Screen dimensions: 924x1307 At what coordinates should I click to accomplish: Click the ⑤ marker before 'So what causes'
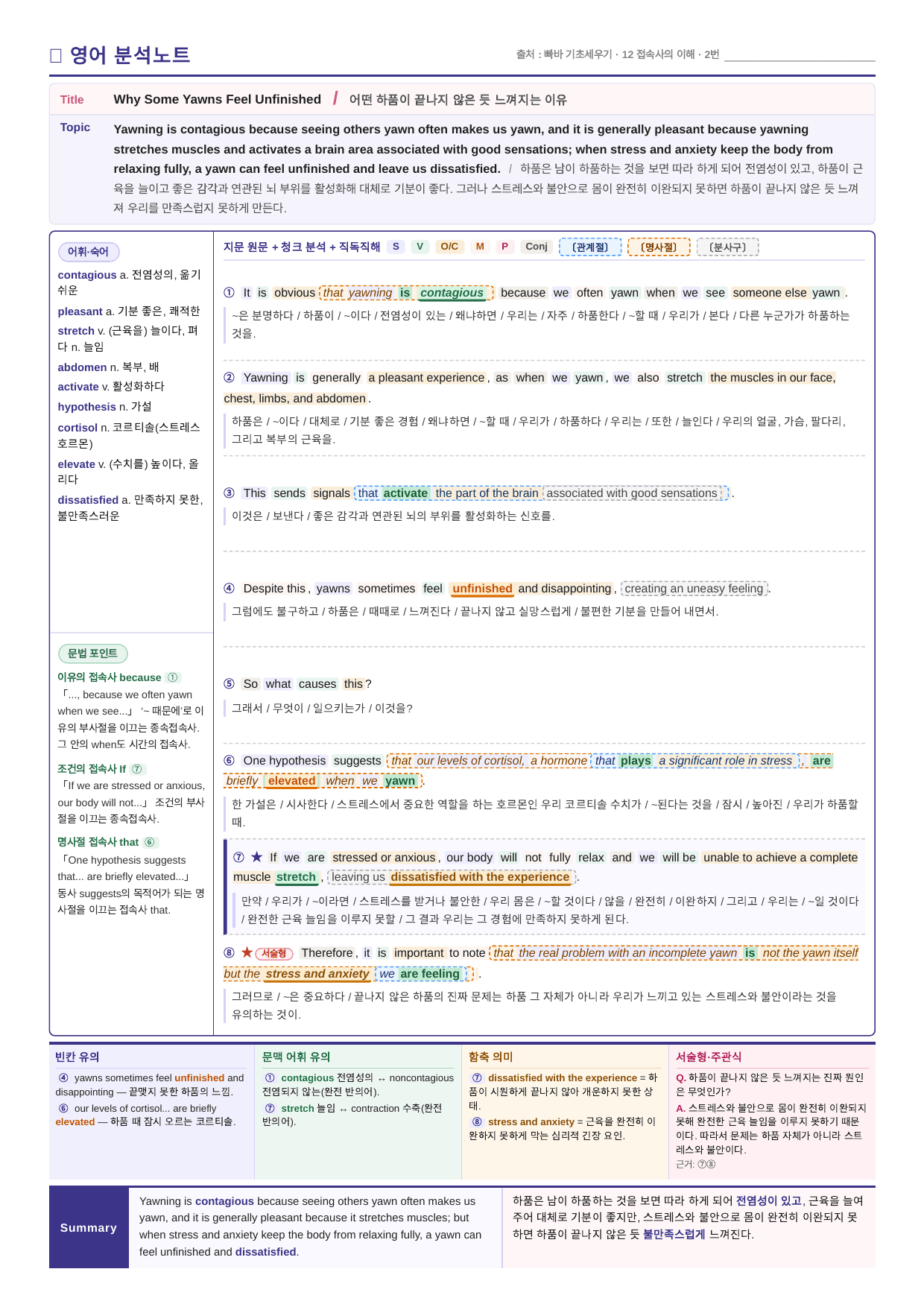coord(230,684)
